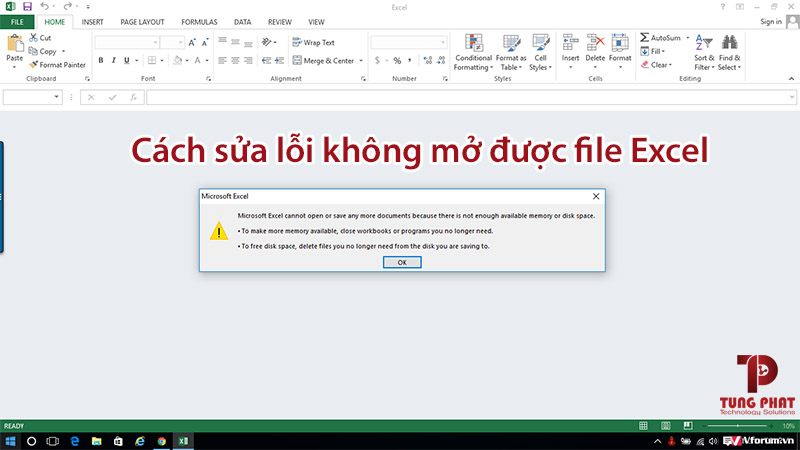Toggle align text left

point(222,60)
